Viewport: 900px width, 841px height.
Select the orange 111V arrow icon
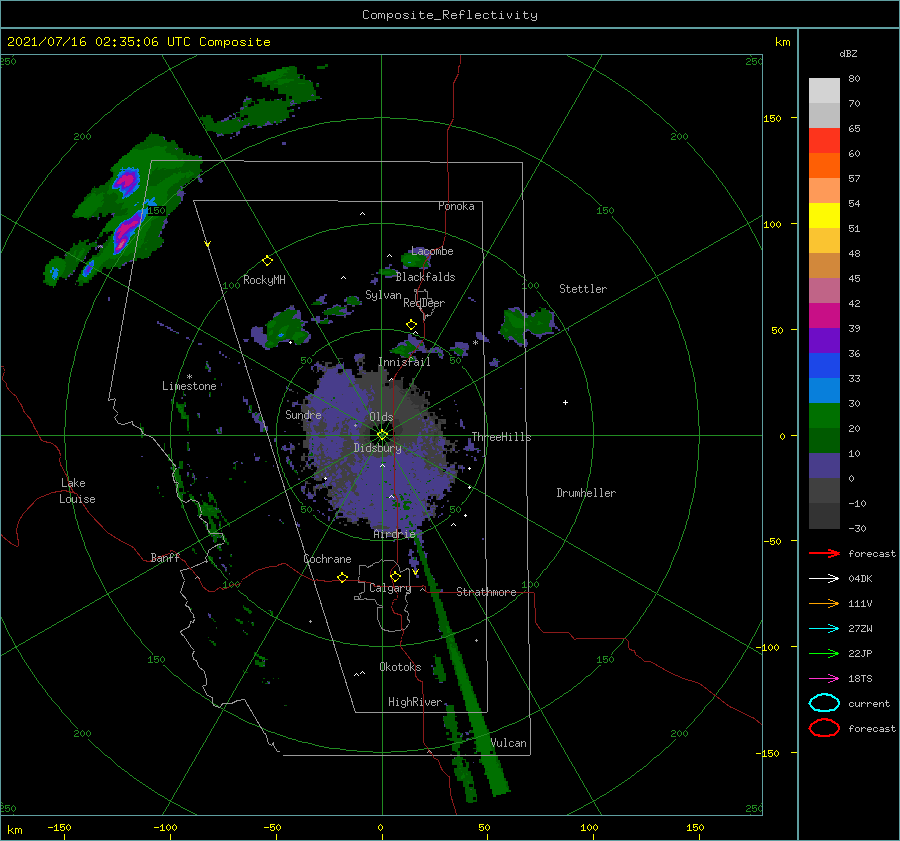click(x=824, y=603)
